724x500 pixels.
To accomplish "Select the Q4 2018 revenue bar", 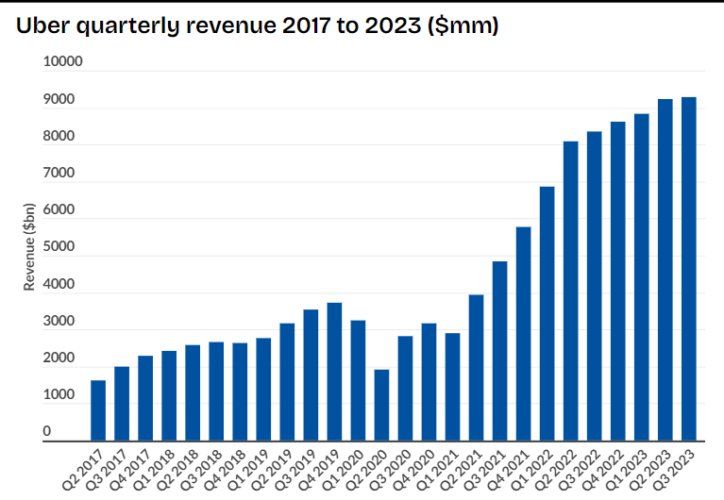I will click(240, 392).
